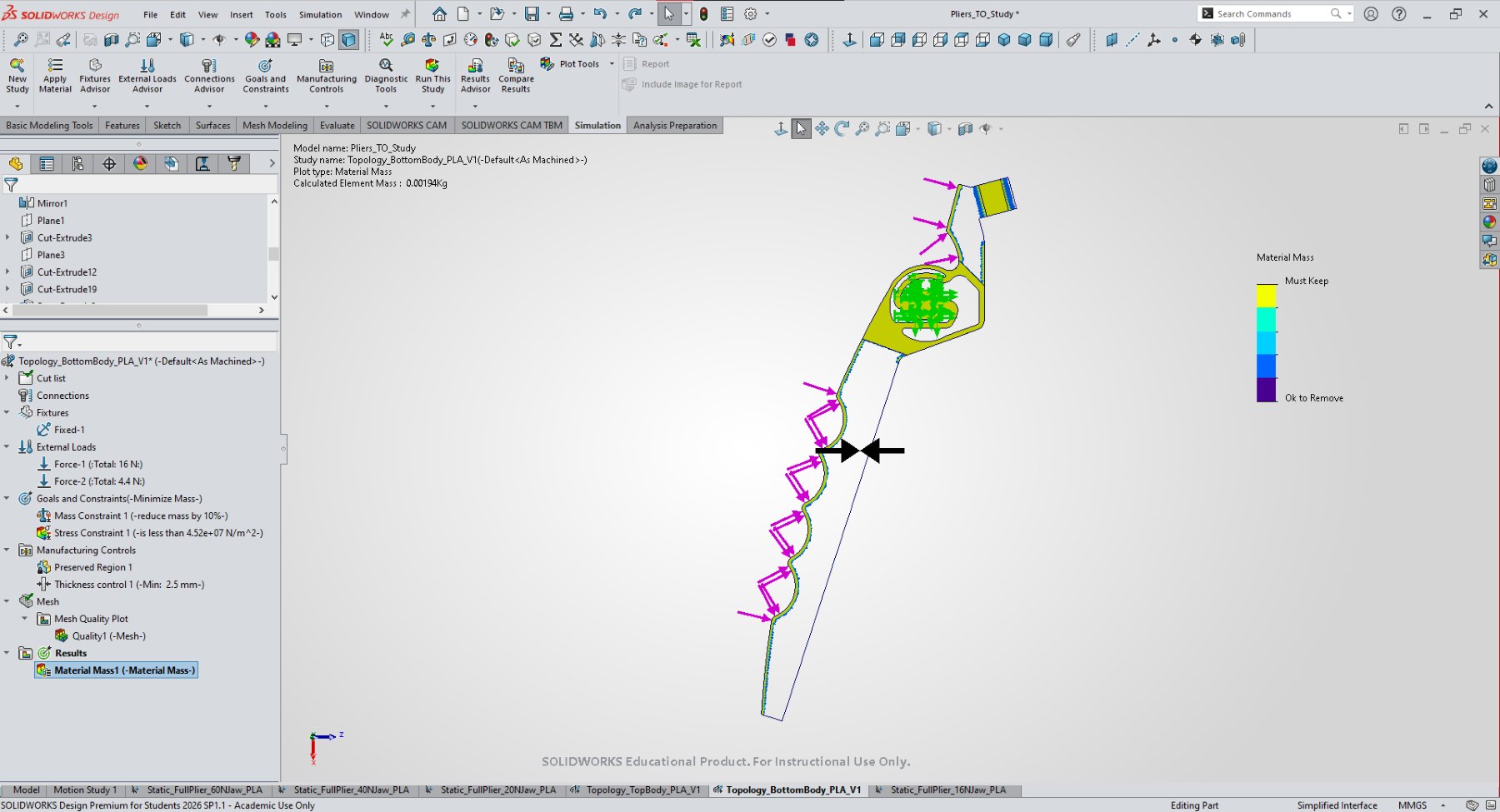
Task: Open Diagnostic Tools
Action: pyautogui.click(x=386, y=75)
